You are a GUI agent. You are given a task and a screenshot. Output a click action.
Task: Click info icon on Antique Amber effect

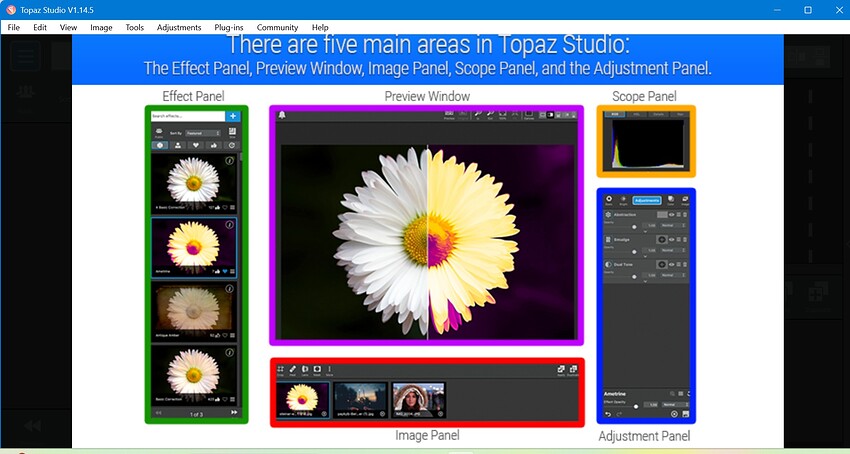pos(229,288)
